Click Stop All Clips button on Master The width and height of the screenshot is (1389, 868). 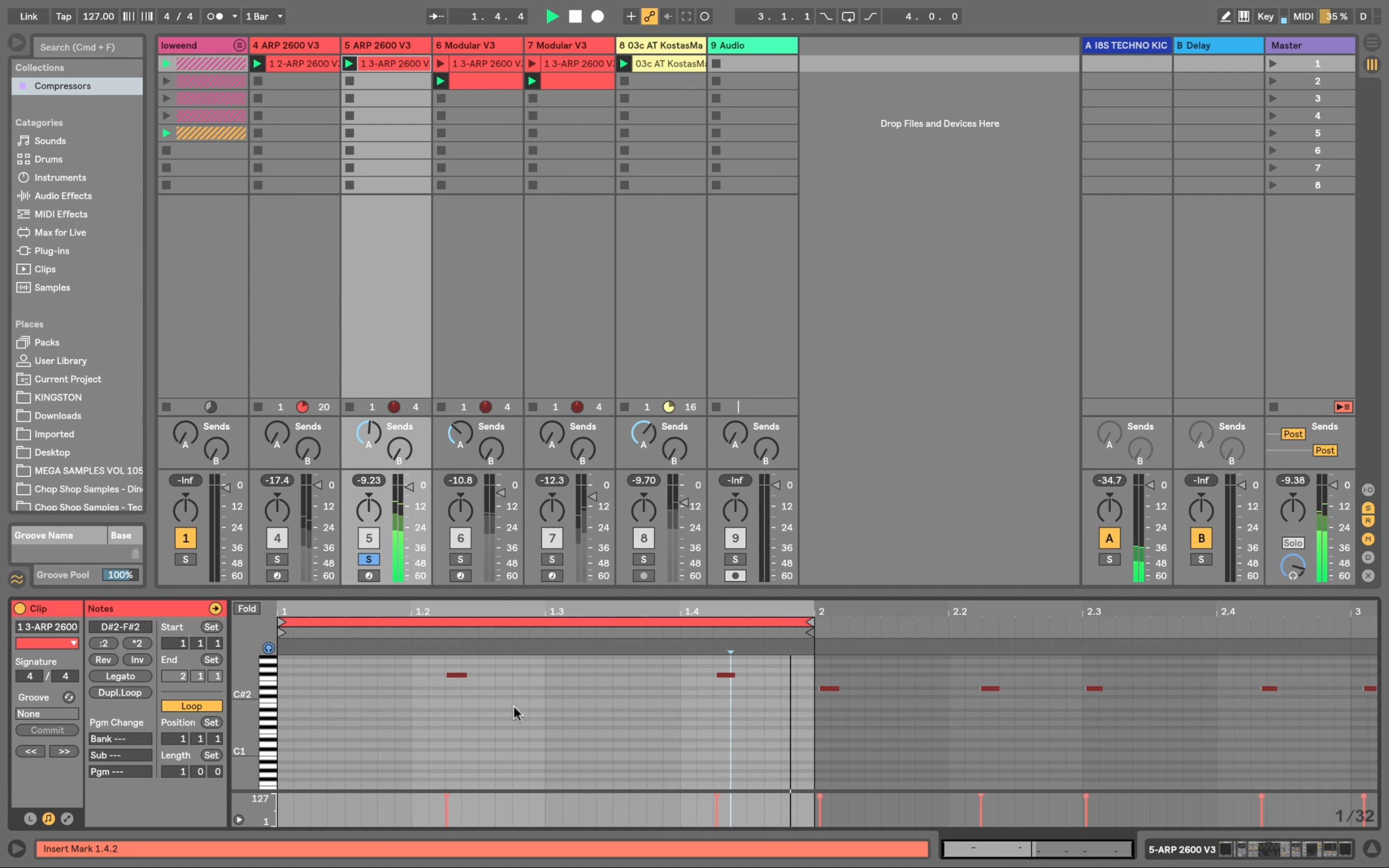click(x=1273, y=407)
